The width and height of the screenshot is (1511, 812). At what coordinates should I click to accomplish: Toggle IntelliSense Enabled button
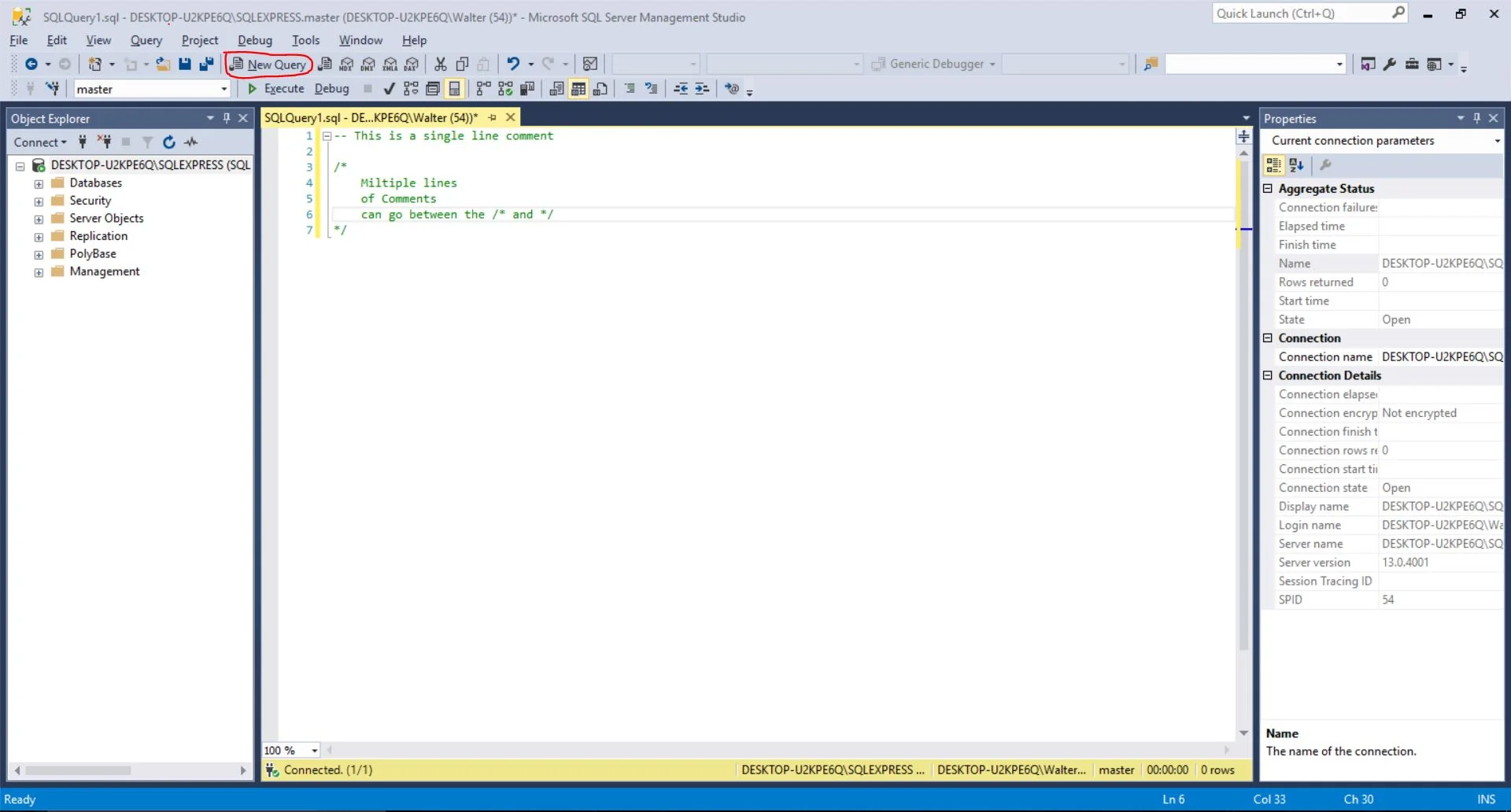(x=454, y=89)
